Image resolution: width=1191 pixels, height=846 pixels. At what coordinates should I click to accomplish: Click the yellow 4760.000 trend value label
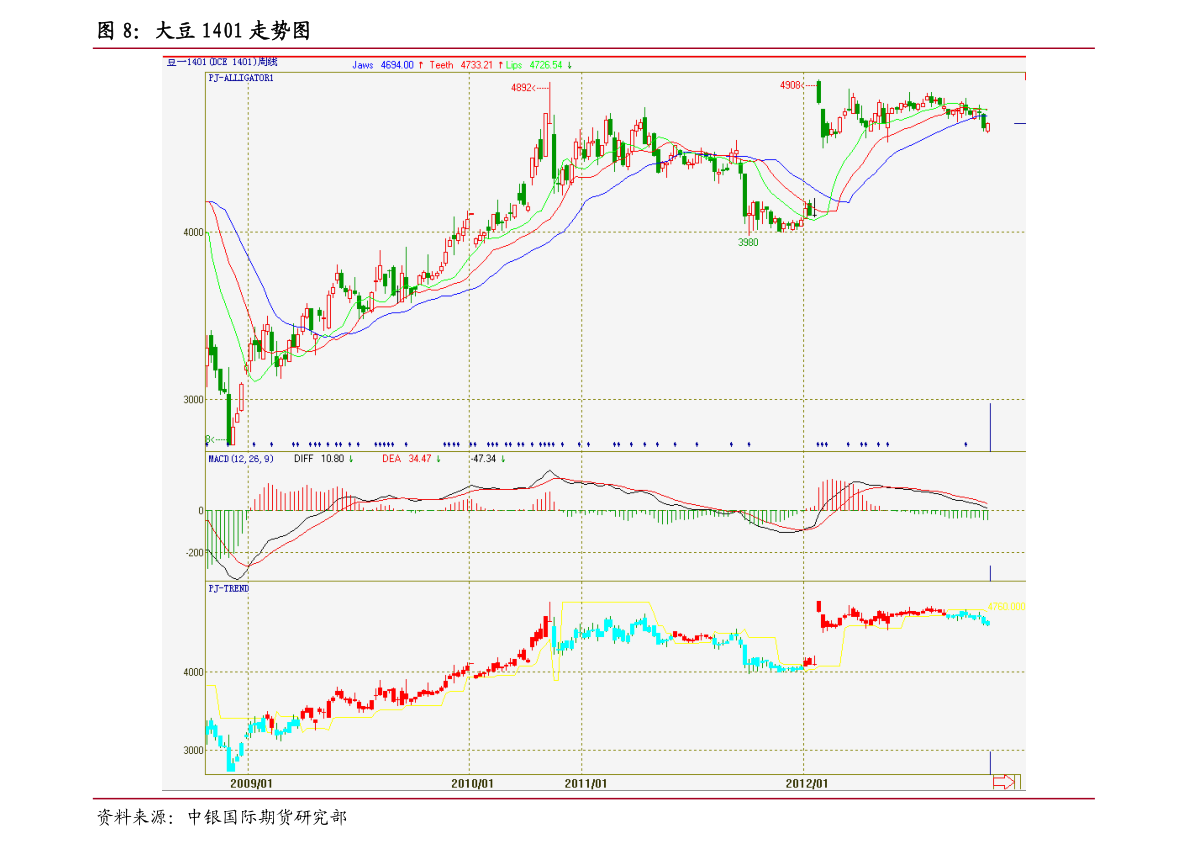pos(1006,607)
